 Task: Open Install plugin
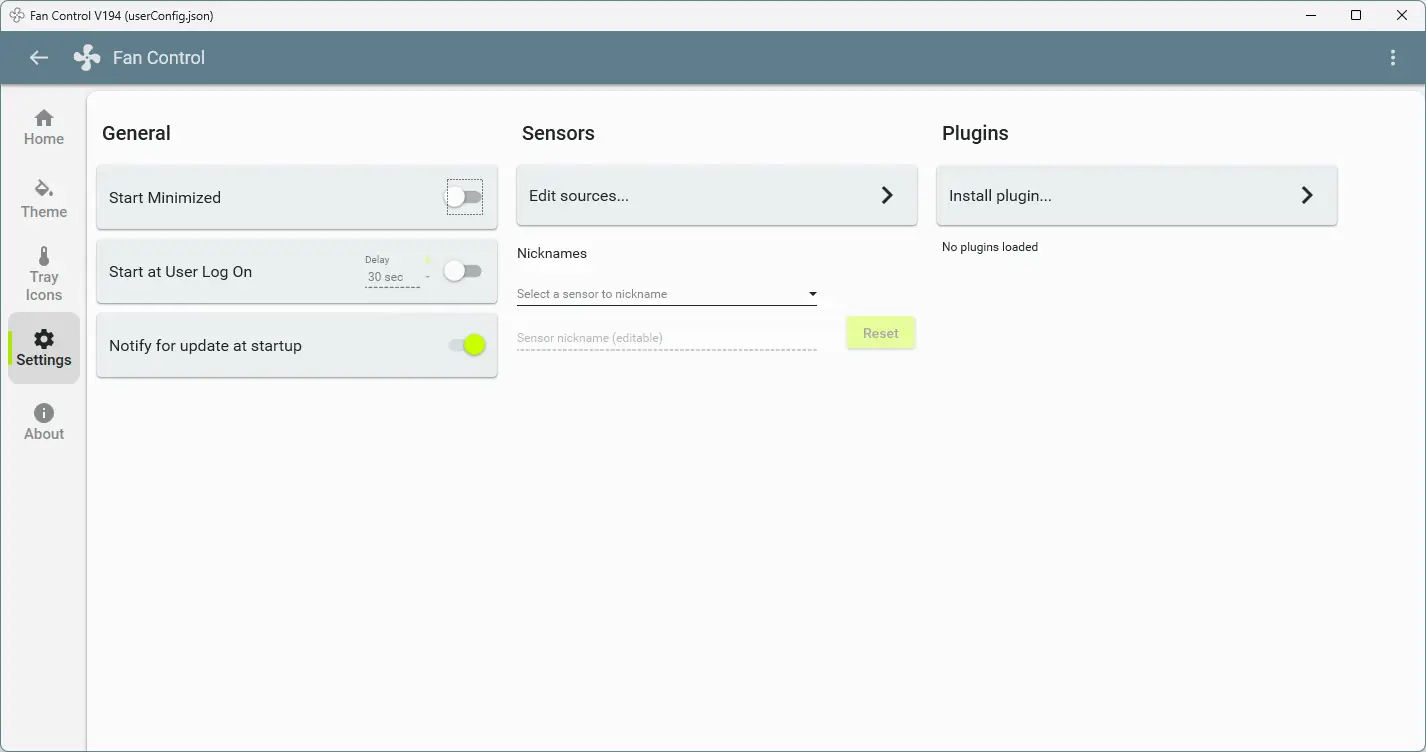(x=1137, y=195)
